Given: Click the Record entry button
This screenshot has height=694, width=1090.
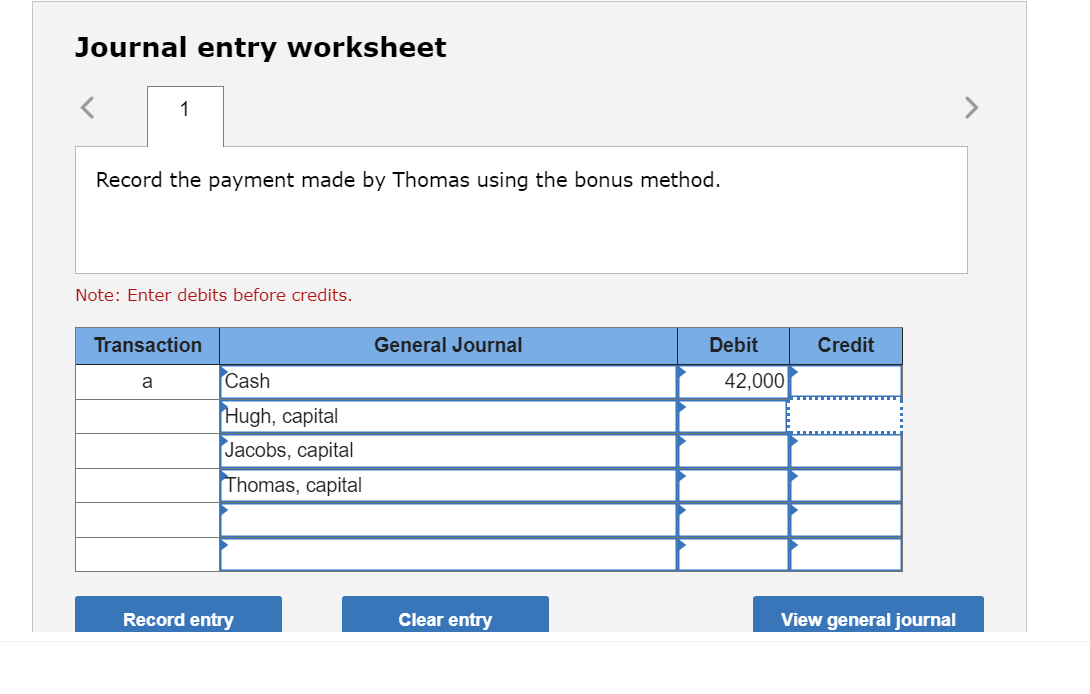Looking at the screenshot, I should coord(178,619).
